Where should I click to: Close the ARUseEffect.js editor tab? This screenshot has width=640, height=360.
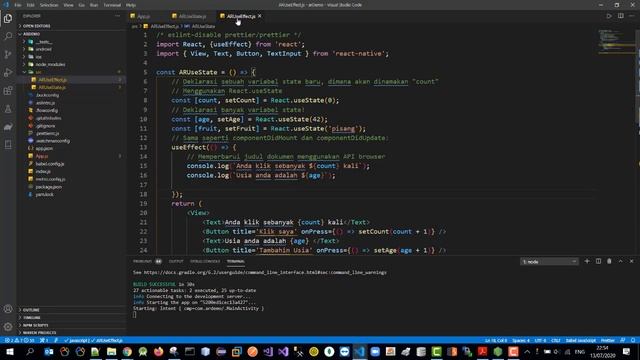(x=260, y=16)
